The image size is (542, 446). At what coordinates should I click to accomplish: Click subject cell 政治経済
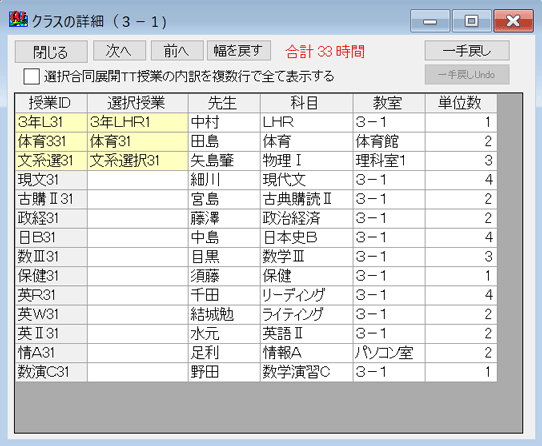click(307, 218)
